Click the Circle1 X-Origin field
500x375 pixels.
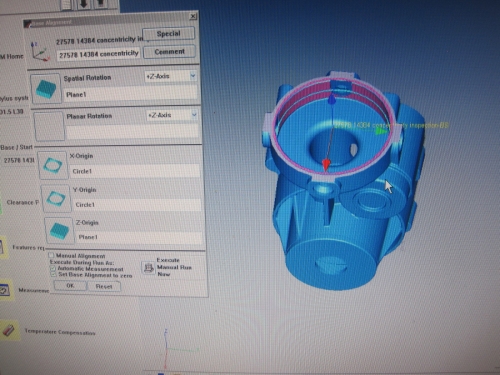135,171
